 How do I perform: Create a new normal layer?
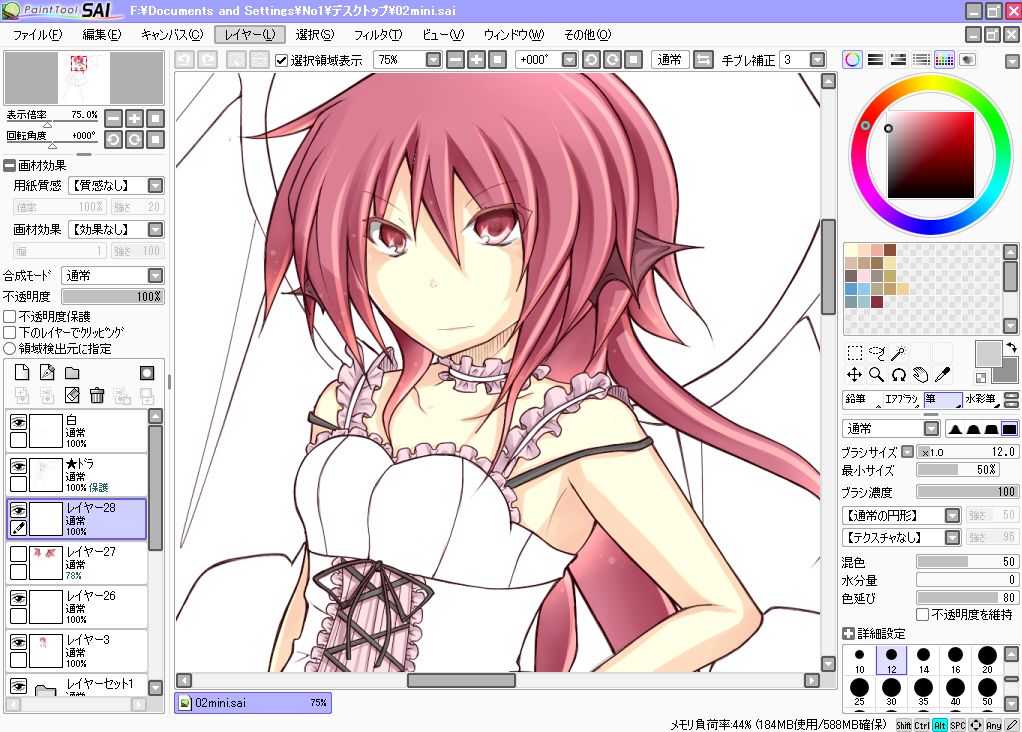click(22, 373)
